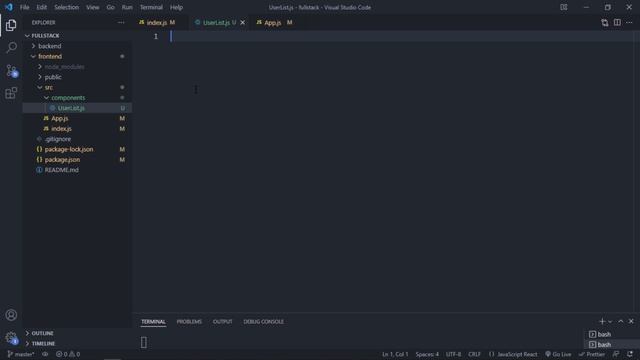This screenshot has width=640, height=360.
Task: Run Prettier from the status bar
Action: point(592,354)
